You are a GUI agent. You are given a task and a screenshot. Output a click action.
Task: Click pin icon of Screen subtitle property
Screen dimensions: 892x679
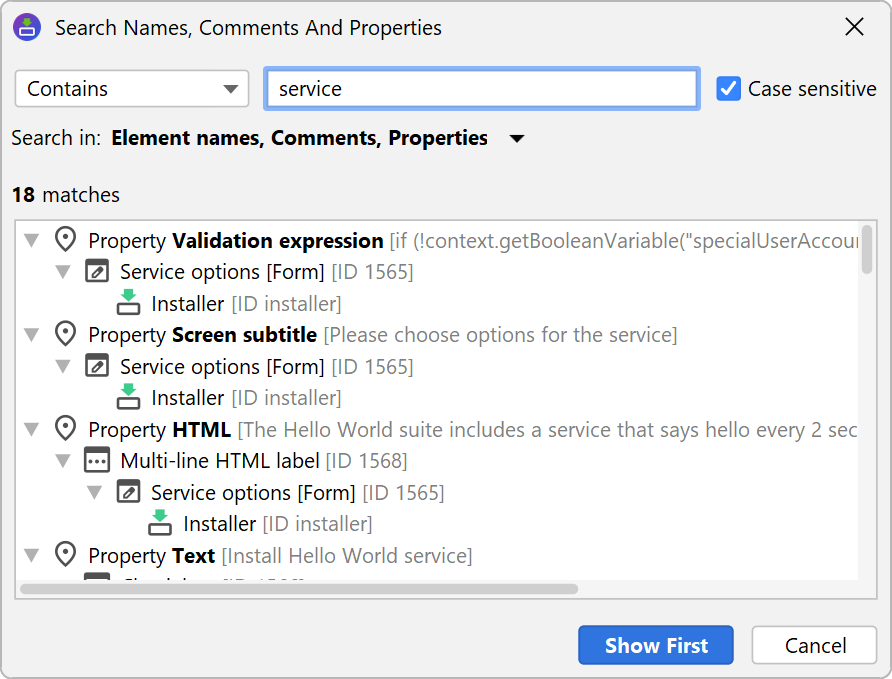65,334
